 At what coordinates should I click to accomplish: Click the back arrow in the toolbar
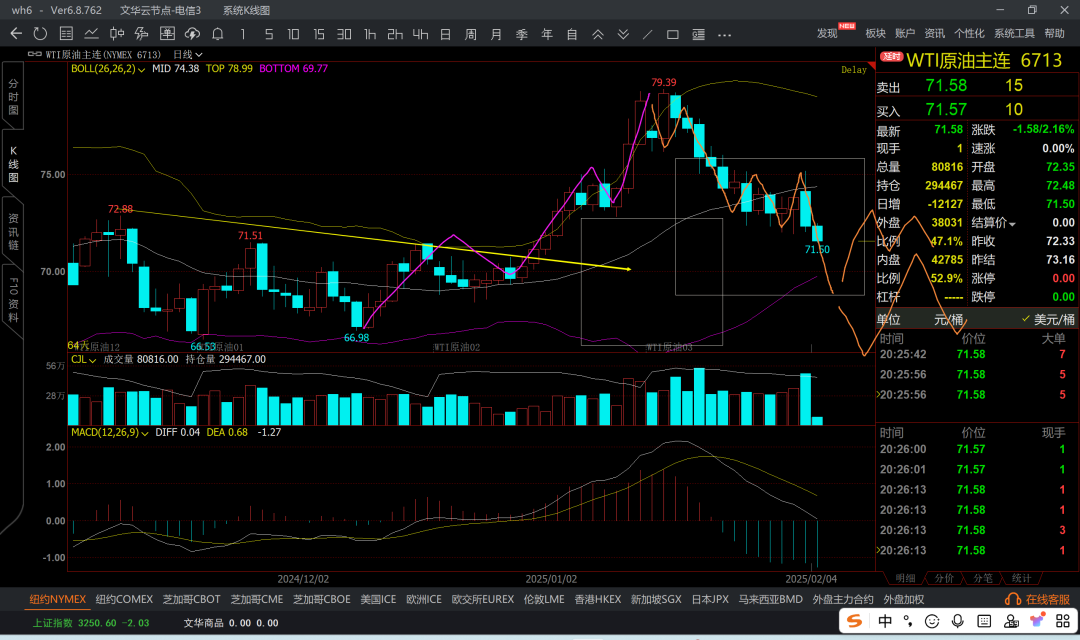click(16, 34)
